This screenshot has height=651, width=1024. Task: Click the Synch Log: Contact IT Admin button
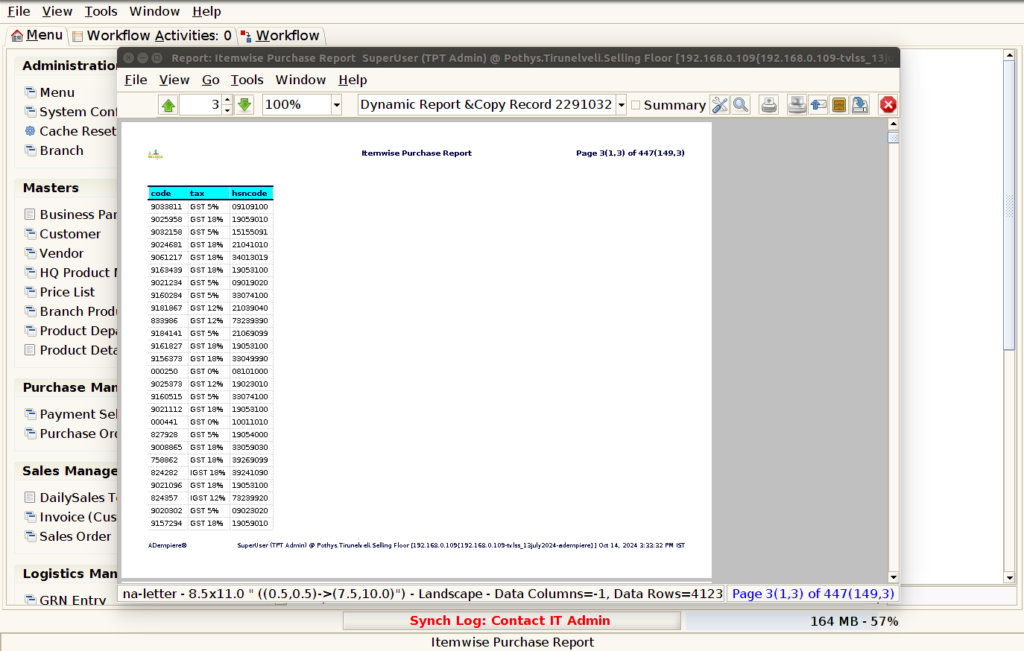point(511,620)
